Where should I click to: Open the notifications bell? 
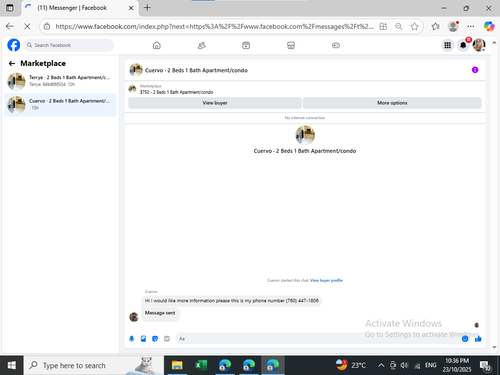coord(463,45)
